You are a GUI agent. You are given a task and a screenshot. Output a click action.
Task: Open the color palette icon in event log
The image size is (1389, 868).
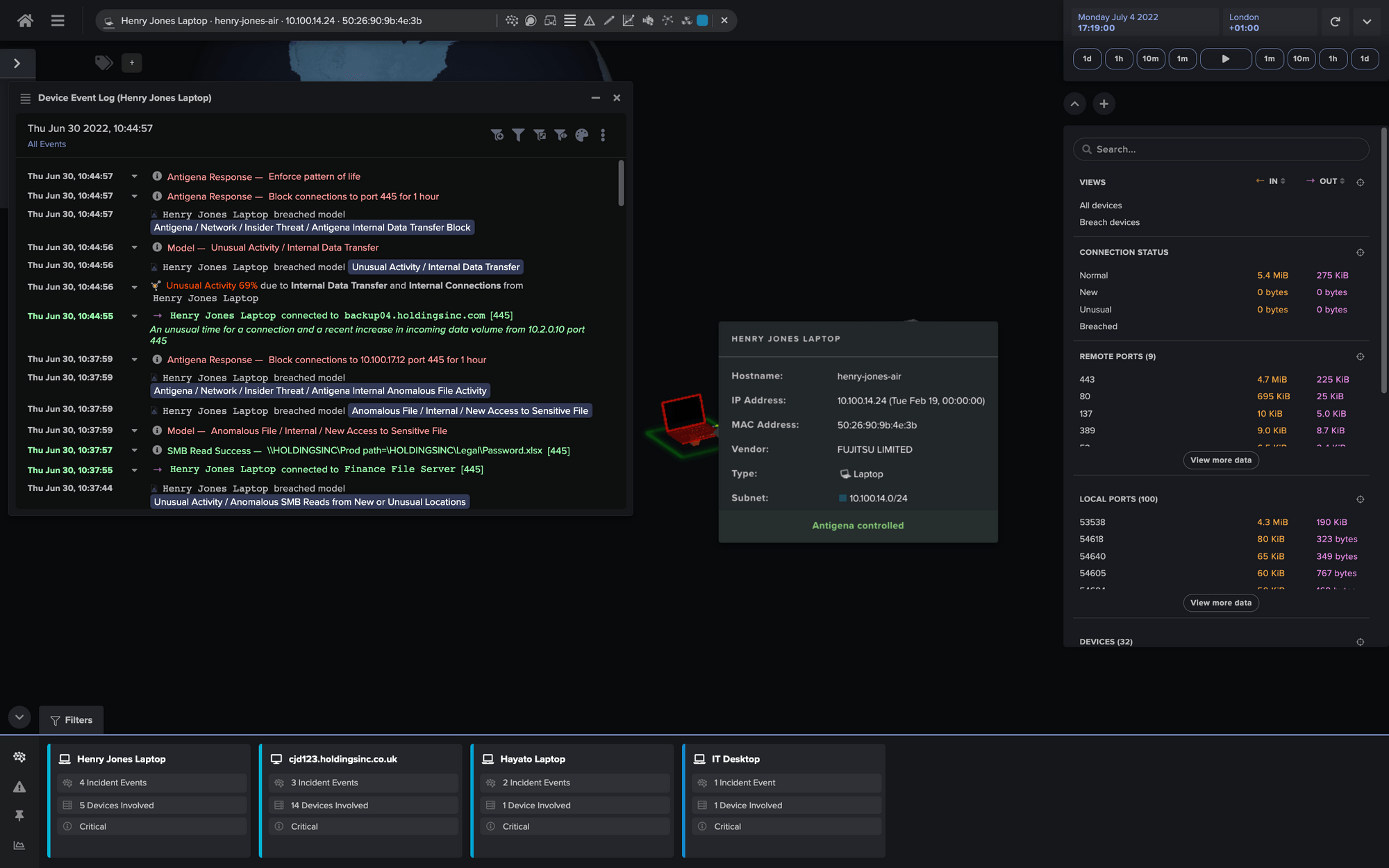[x=581, y=135]
